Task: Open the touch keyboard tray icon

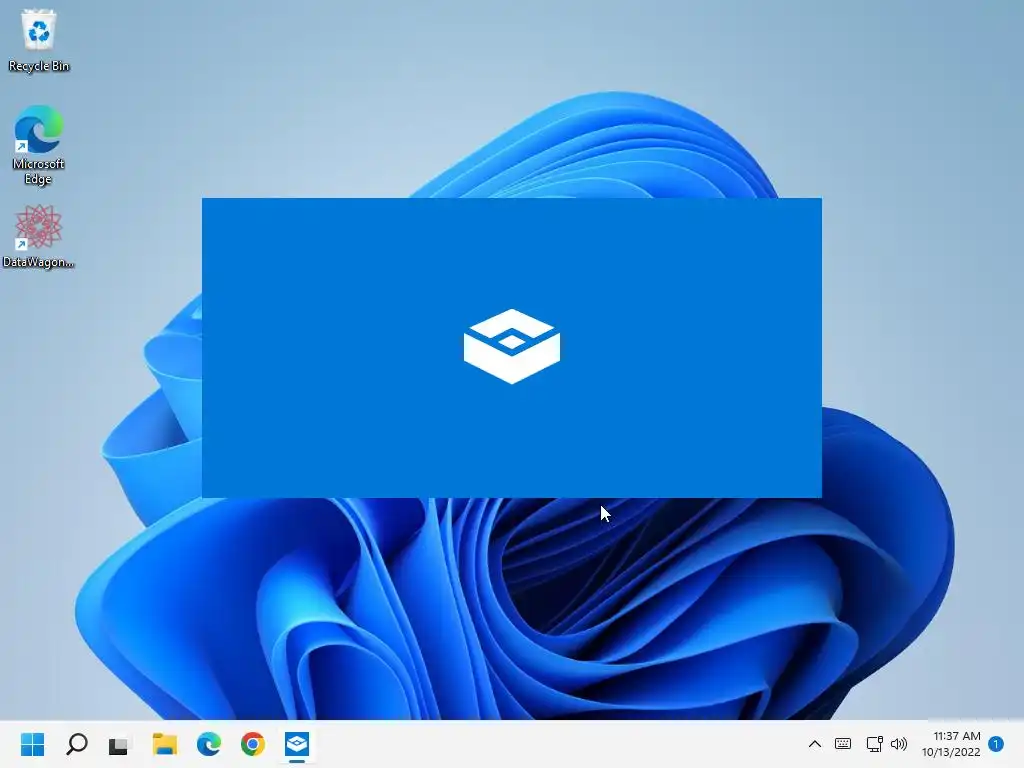Action: [843, 744]
